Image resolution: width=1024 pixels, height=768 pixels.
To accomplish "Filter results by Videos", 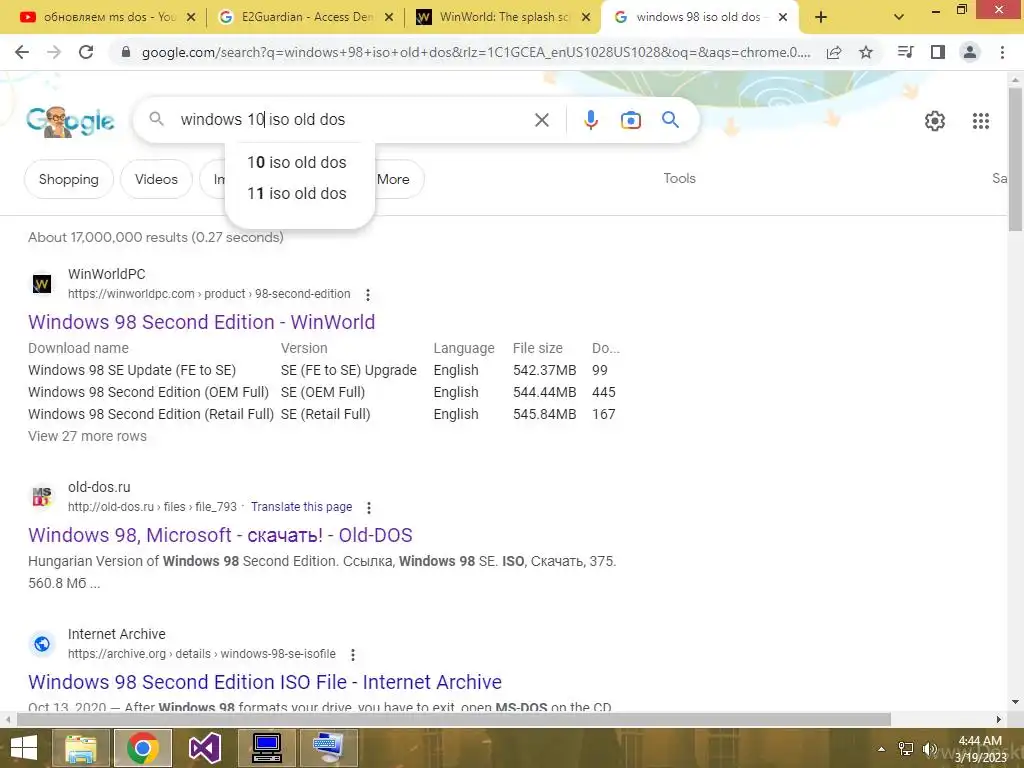I will pyautogui.click(x=156, y=179).
